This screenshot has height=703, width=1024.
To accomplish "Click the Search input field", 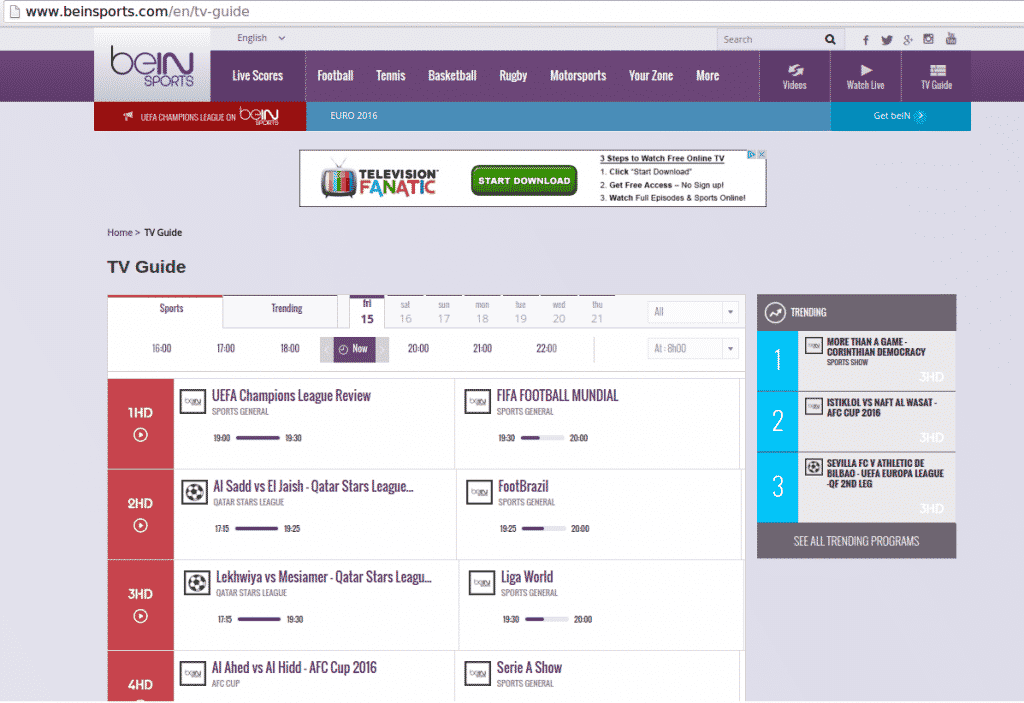I will click(x=771, y=39).
